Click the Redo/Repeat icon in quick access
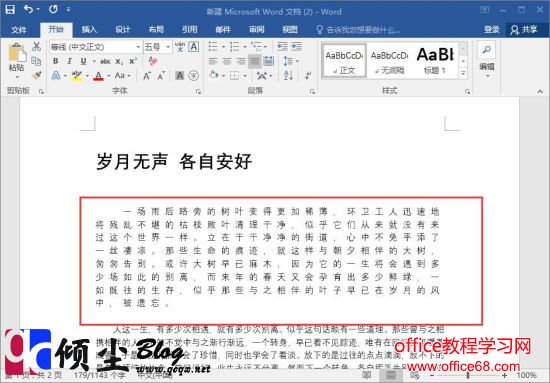The image size is (550, 383). (x=53, y=9)
